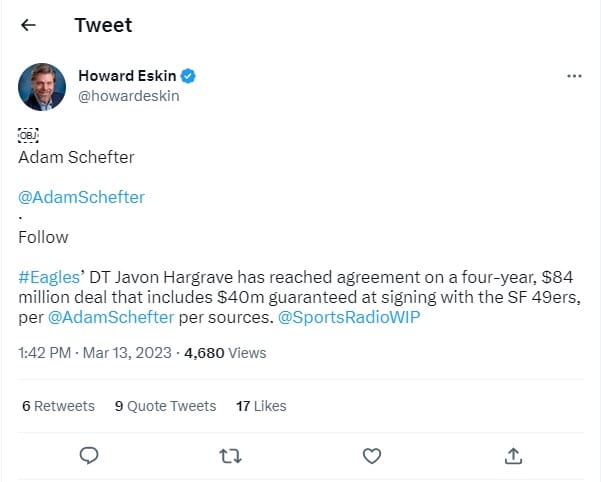Click the reply speech bubble icon
601x482 pixels.
click(88, 456)
